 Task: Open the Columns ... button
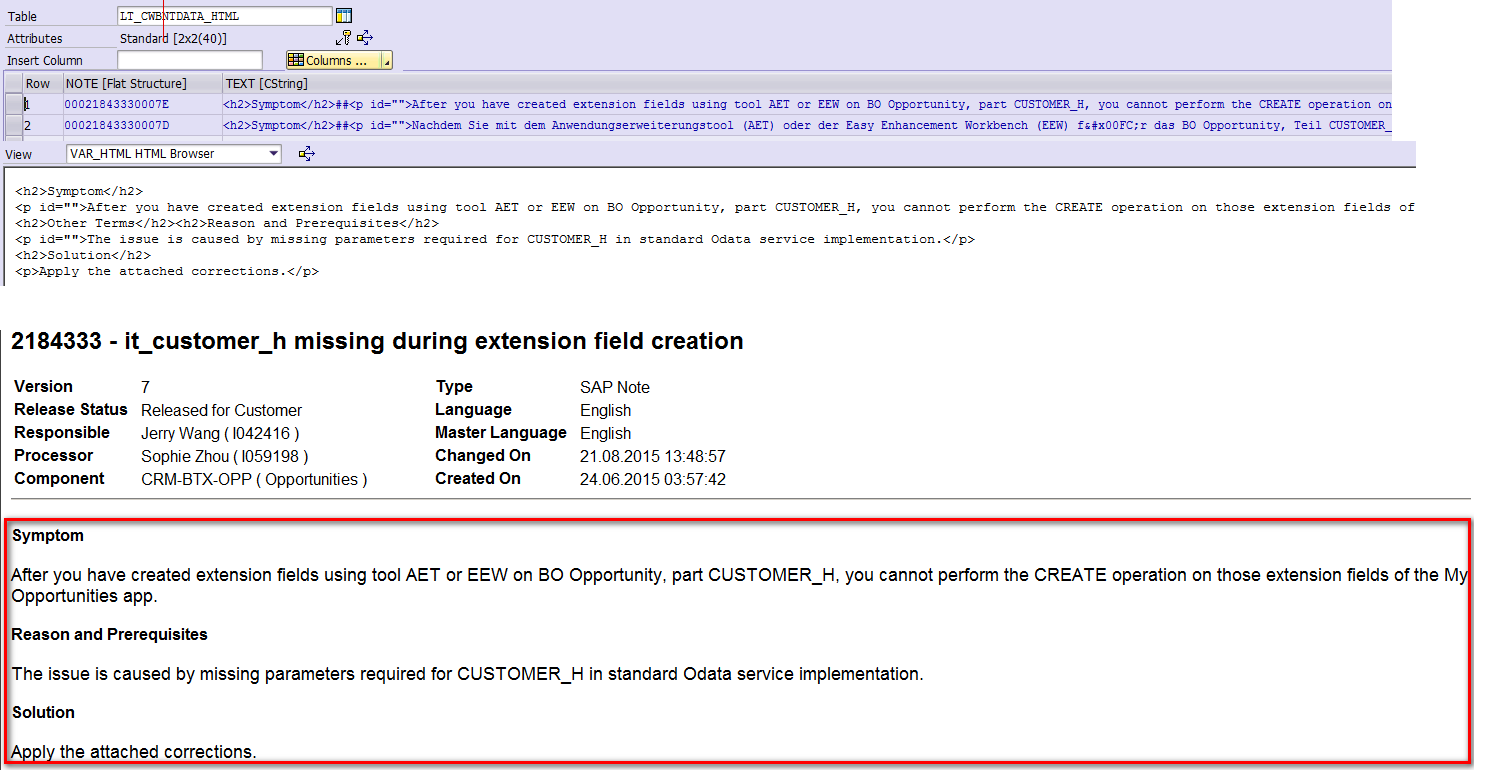[333, 61]
